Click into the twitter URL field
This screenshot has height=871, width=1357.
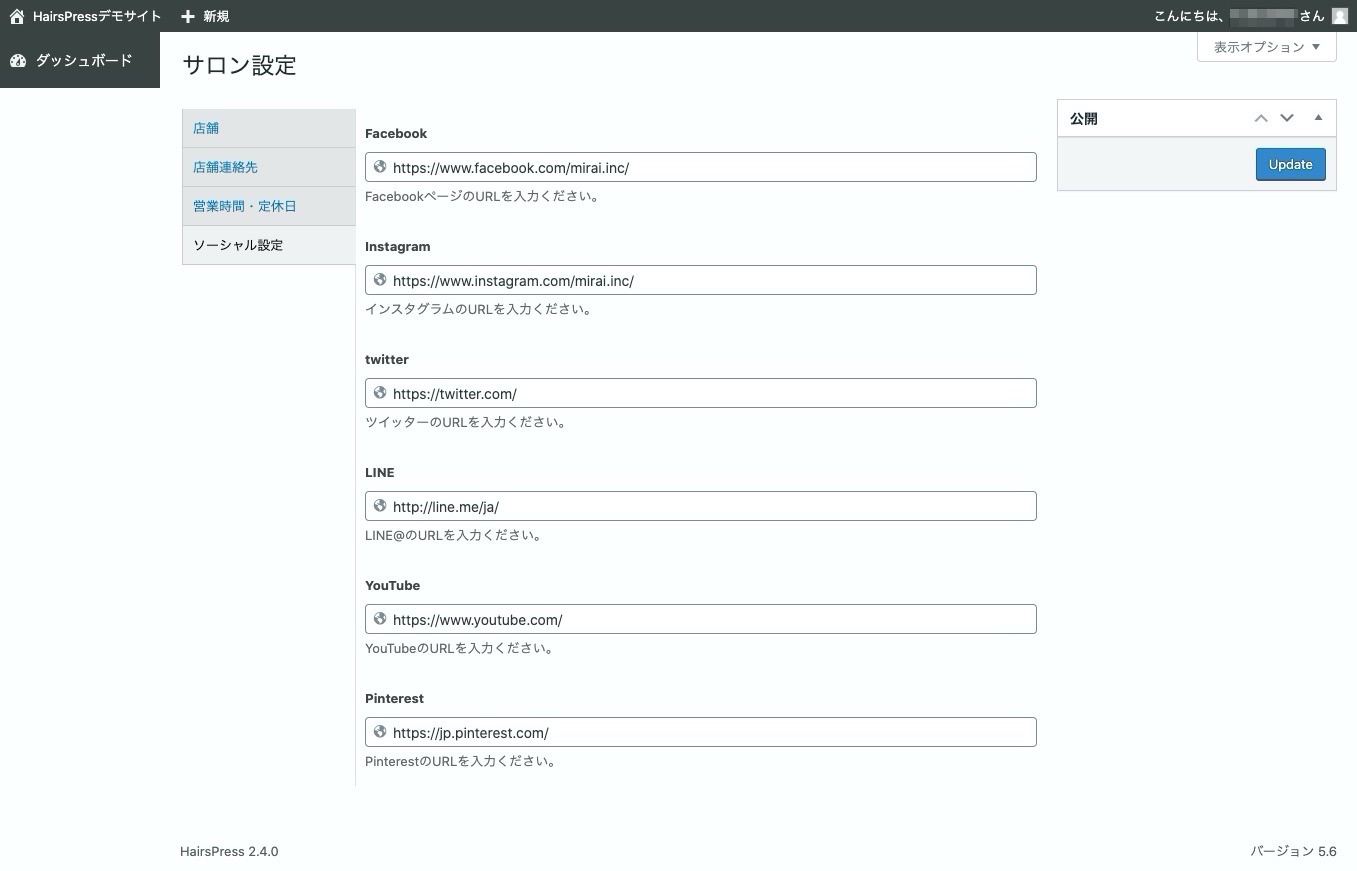point(710,393)
